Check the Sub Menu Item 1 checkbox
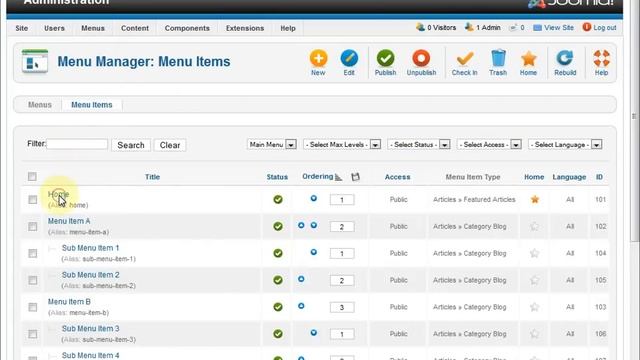This screenshot has height=360, width=640. [33, 253]
